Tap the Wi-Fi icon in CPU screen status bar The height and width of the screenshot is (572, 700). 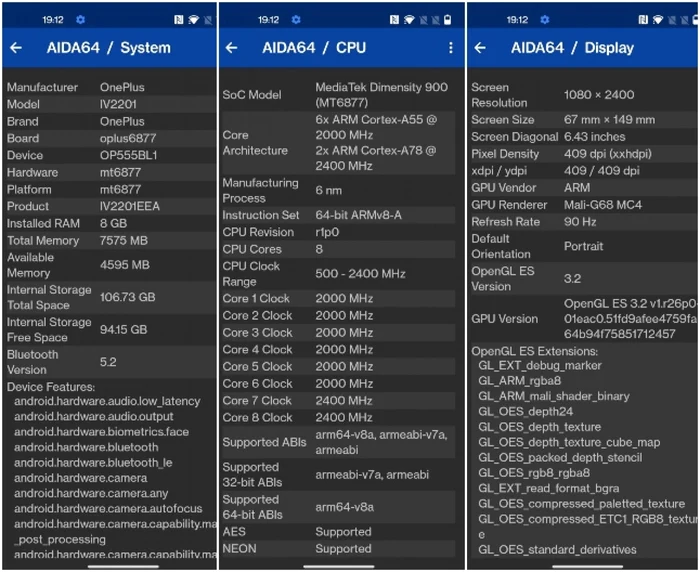coord(409,20)
